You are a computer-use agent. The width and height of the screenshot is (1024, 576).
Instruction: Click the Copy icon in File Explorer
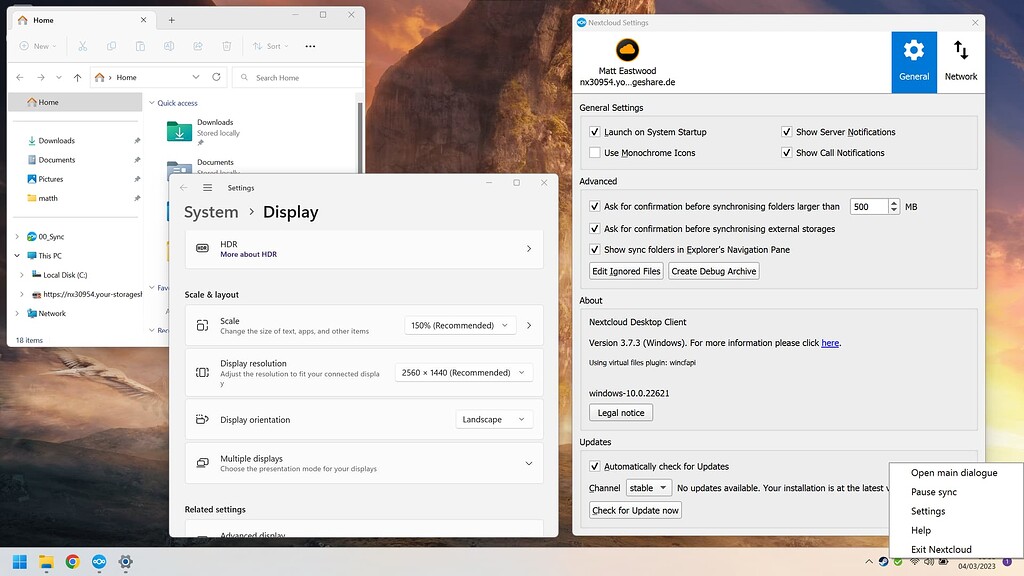[x=112, y=46]
